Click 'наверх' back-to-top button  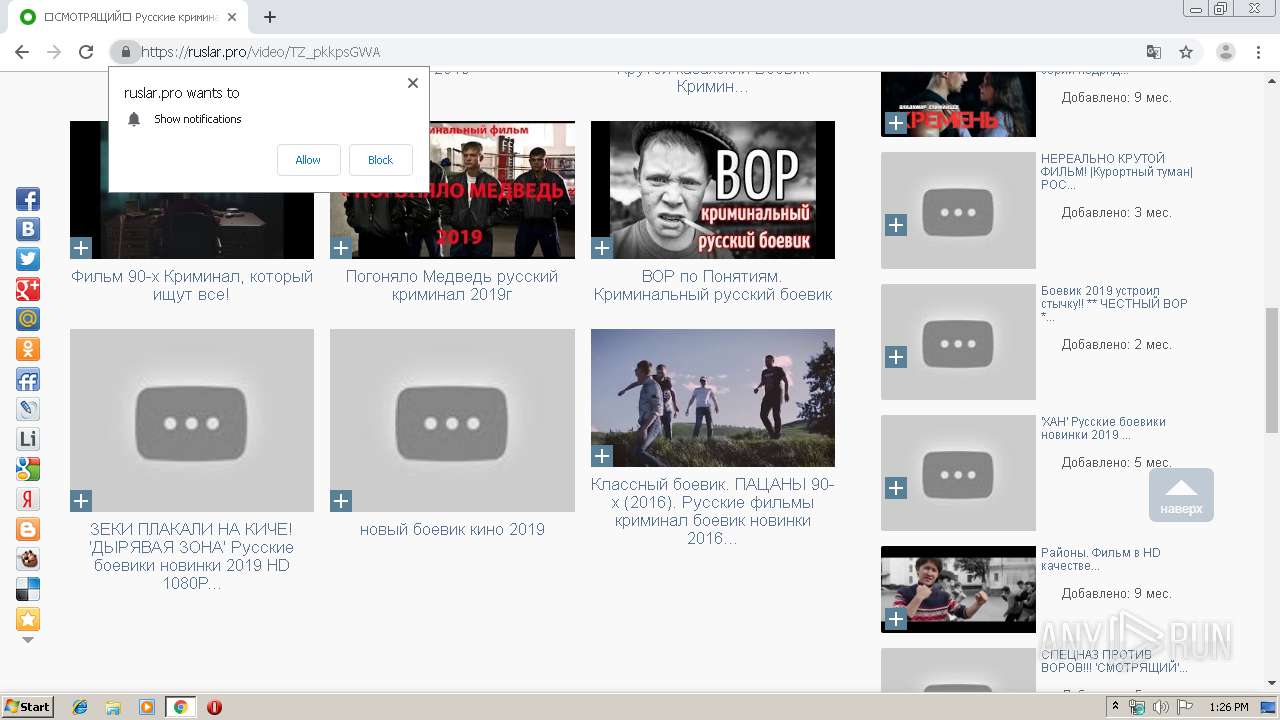1181,495
